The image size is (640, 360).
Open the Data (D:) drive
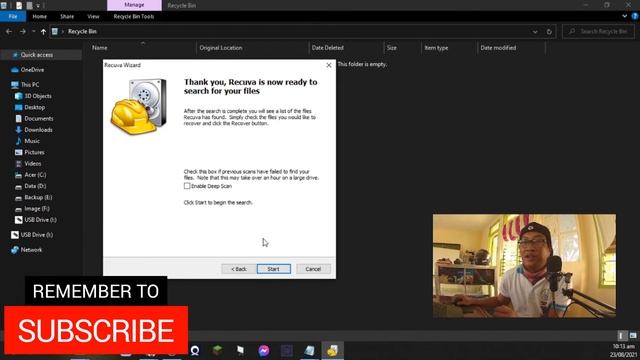[35, 186]
